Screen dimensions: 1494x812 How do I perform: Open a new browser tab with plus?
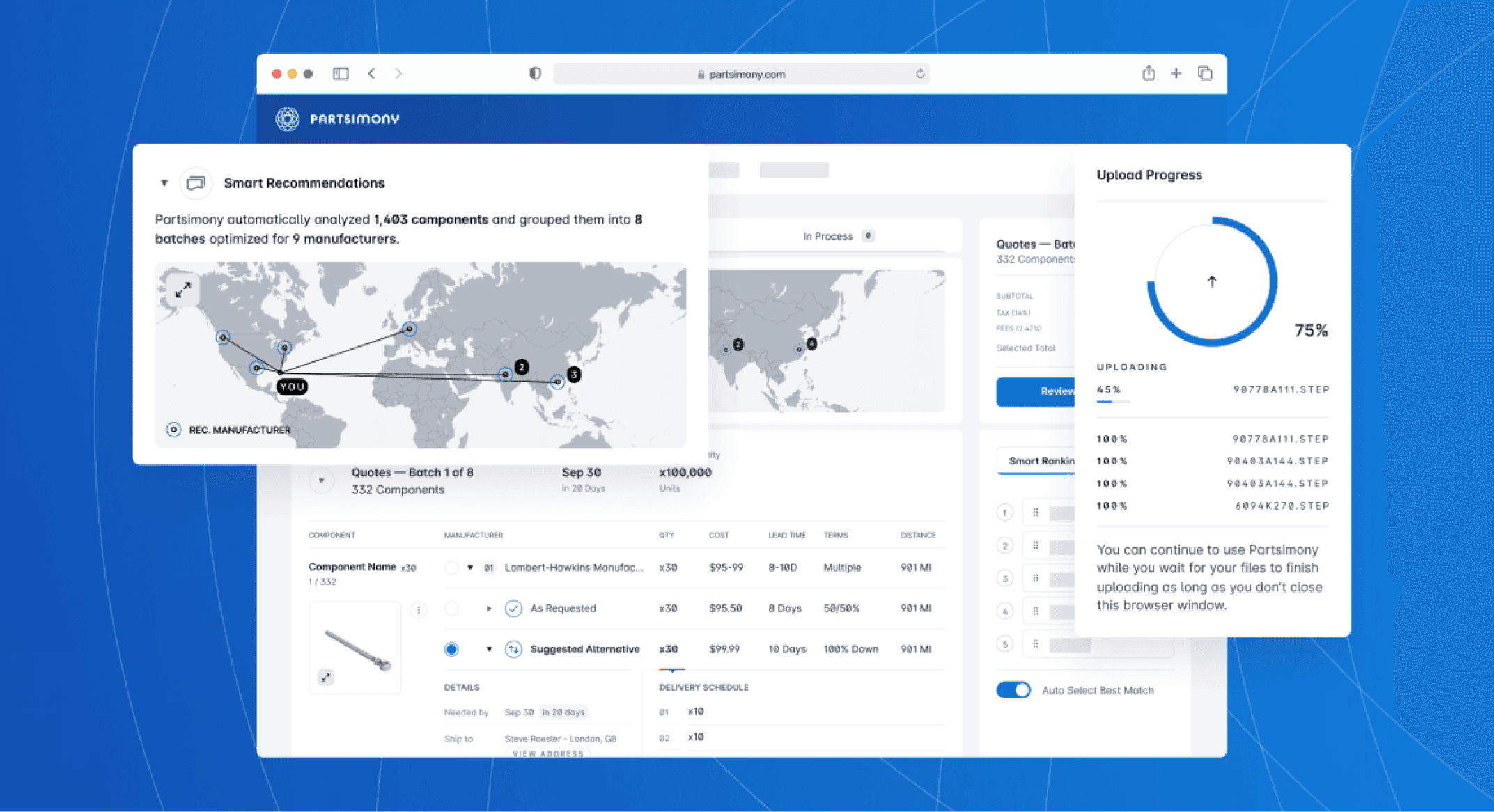[x=1176, y=73]
